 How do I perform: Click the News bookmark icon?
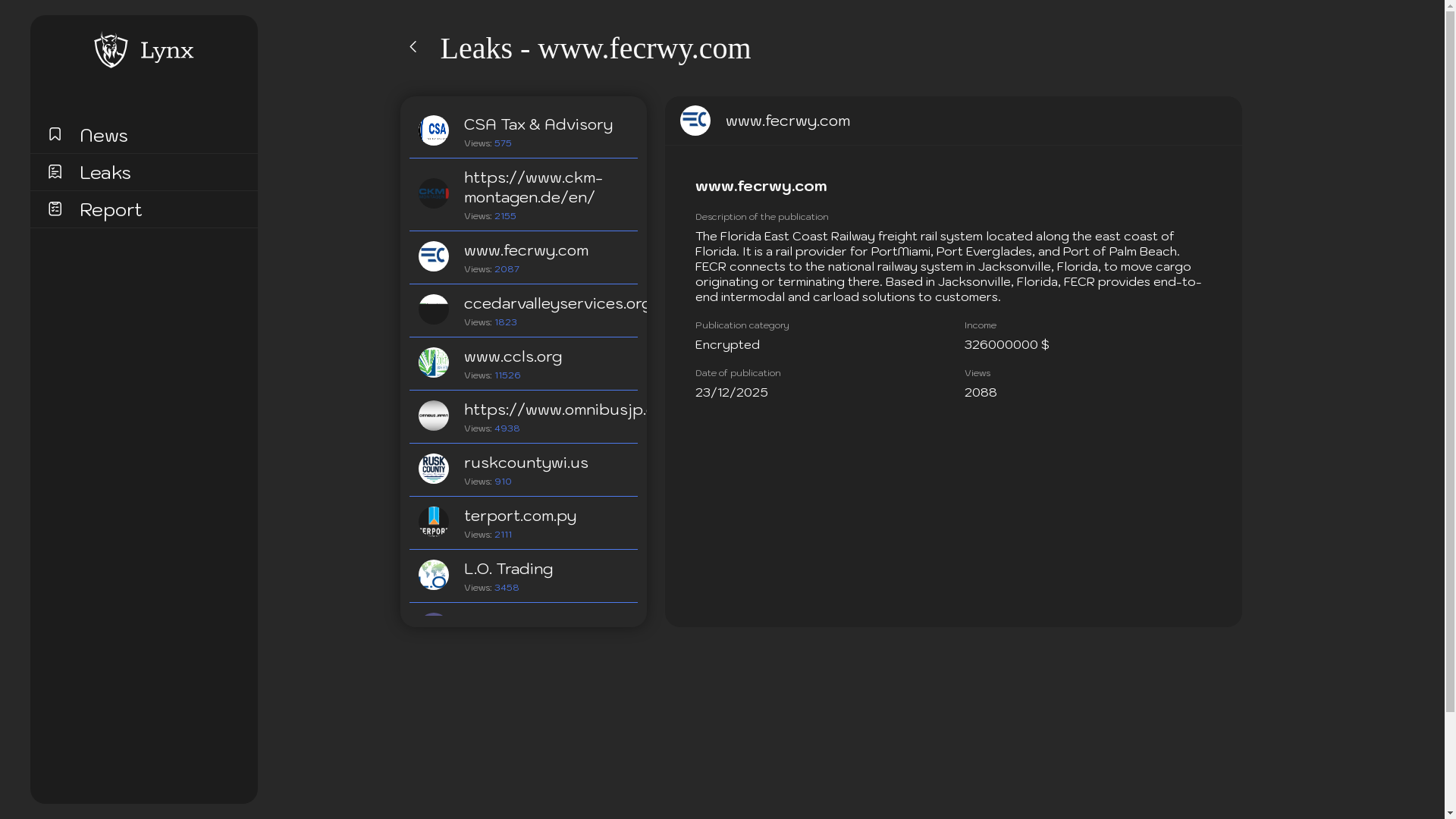point(55,134)
